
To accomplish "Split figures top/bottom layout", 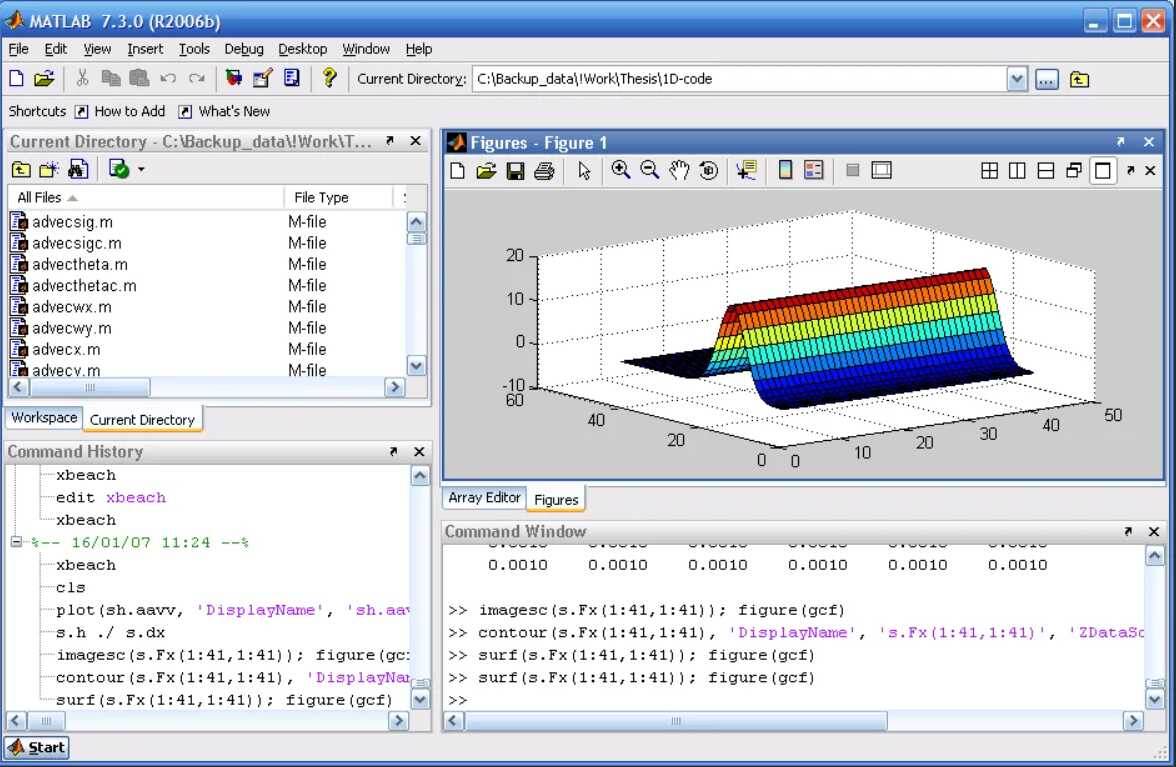I will [x=1046, y=171].
